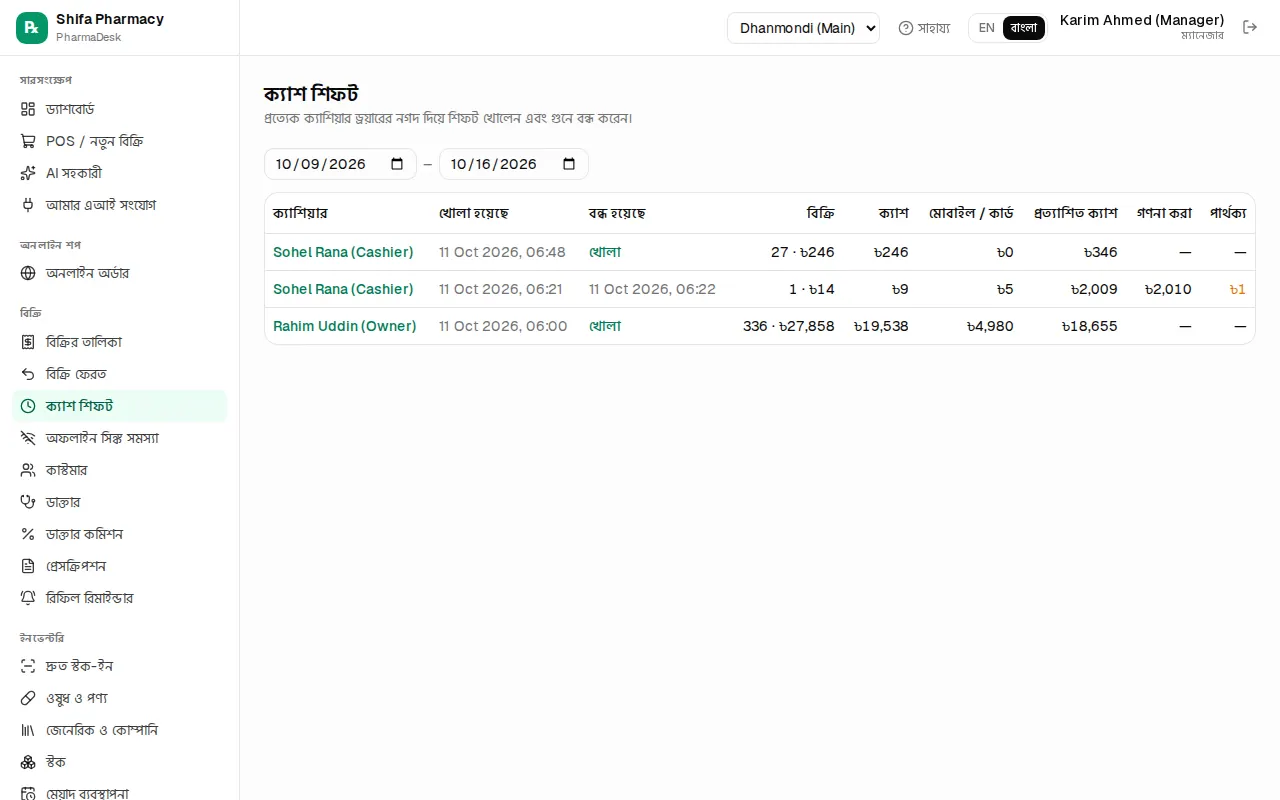Click the logout icon beside Karim Ahmed
Viewport: 1280px width, 800px height.
[x=1250, y=27]
